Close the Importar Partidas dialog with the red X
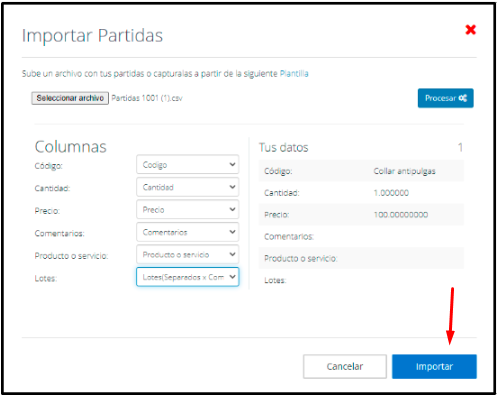Screen dimensions: 498x396 (470, 30)
